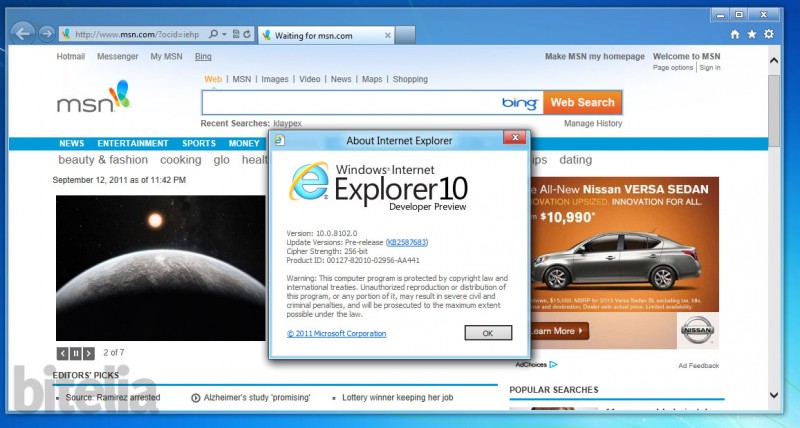Open 'Alzheimer's study promising' headline
The width and height of the screenshot is (800, 428).
click(x=257, y=397)
